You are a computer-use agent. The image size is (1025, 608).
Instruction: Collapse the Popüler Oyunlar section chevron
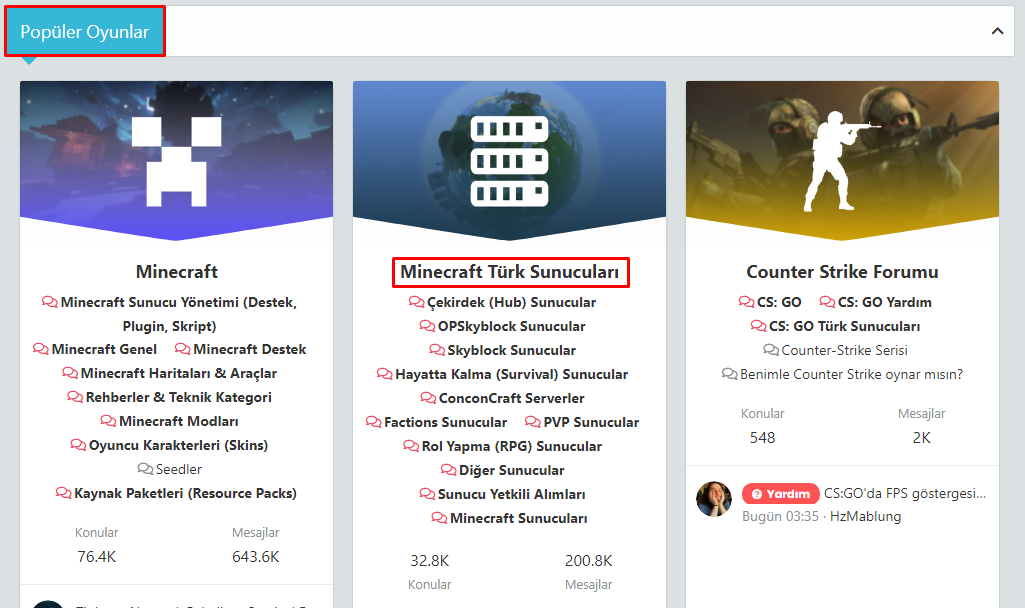point(997,31)
